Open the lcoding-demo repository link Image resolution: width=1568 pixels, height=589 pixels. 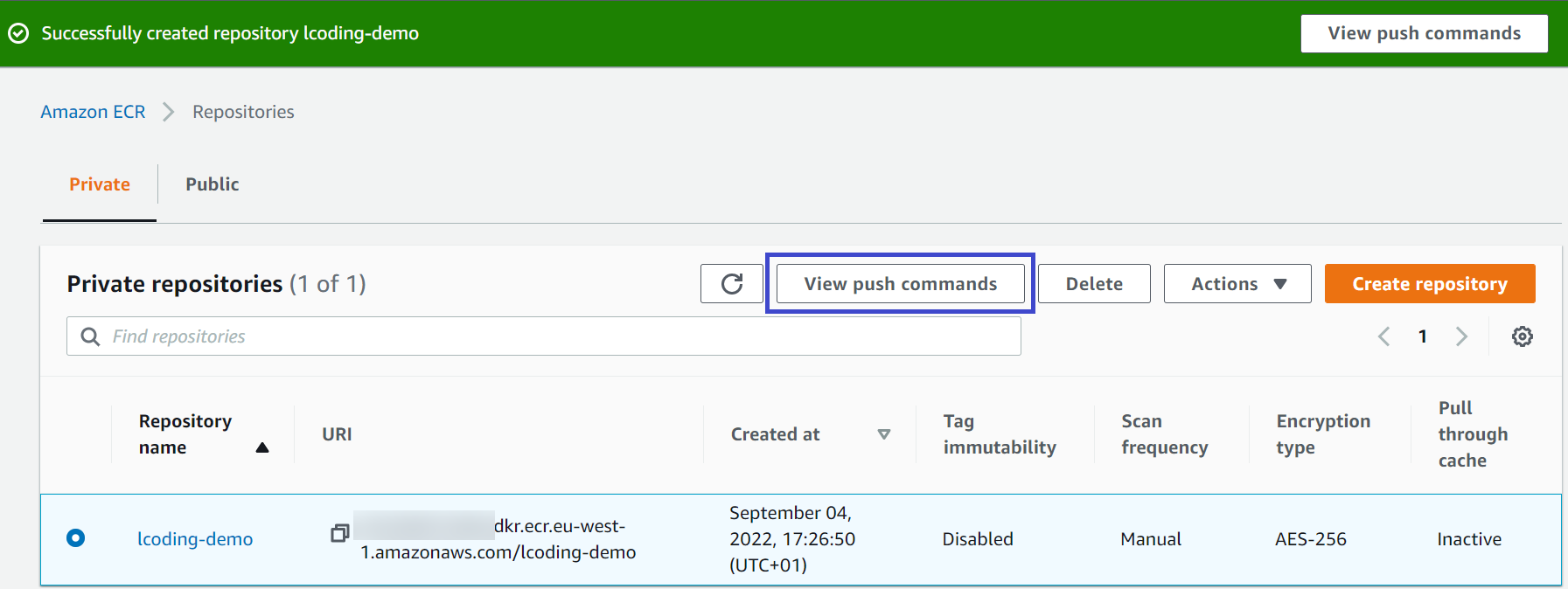195,539
